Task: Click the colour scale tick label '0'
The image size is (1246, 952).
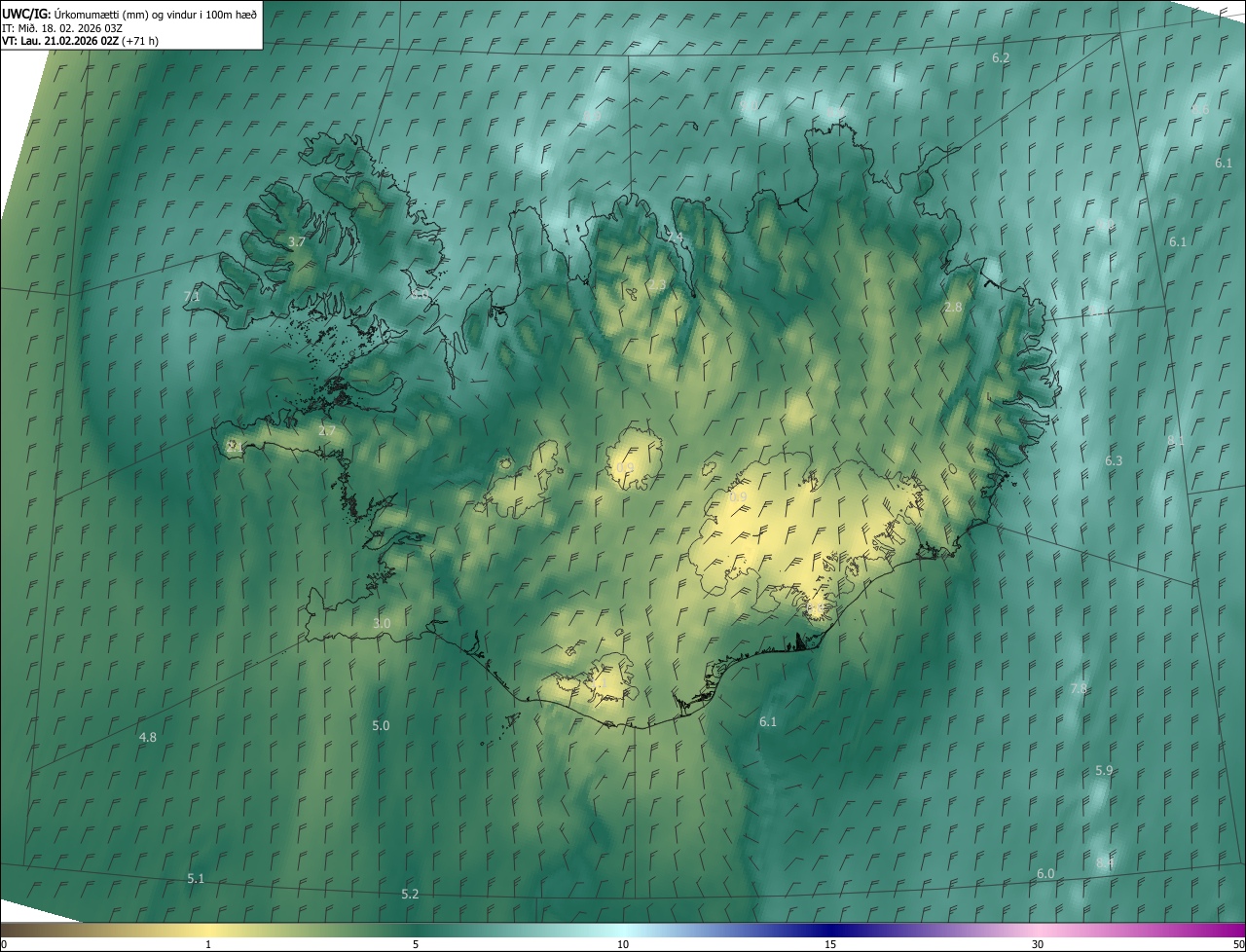Action: [5, 944]
